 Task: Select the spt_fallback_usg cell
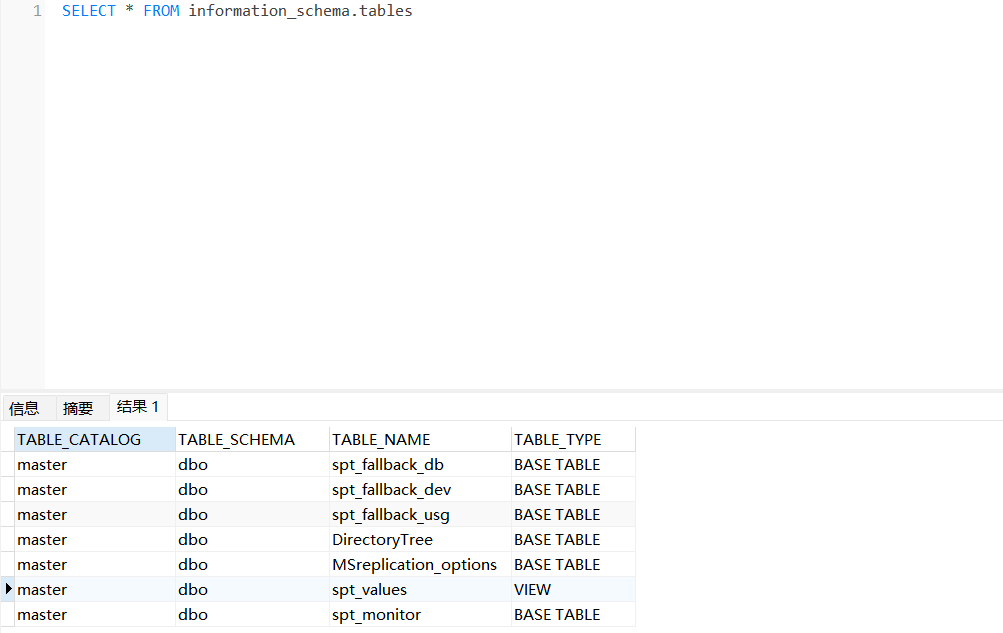[391, 515]
